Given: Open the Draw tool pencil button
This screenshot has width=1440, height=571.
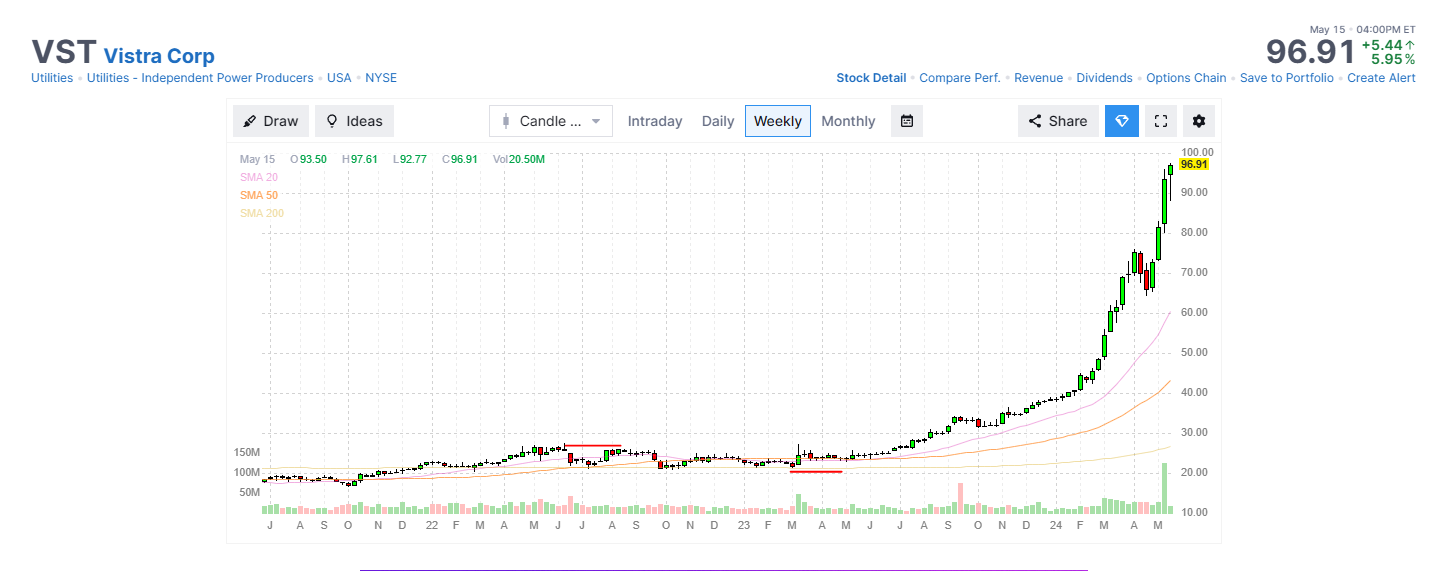Looking at the screenshot, I should point(271,121).
